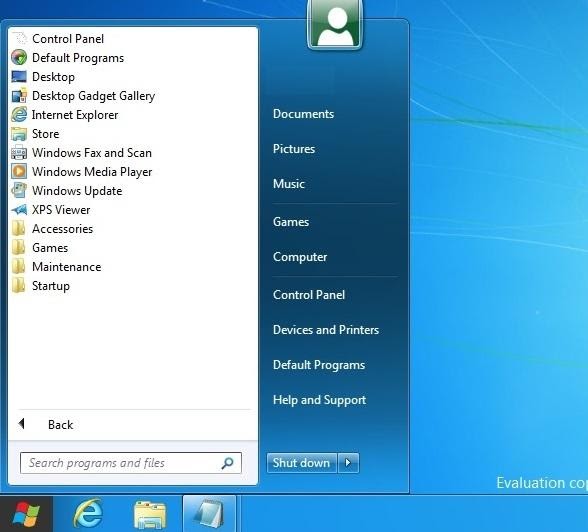Expand the Maintenance folder label
This screenshot has width=588, height=532.
pyautogui.click(x=67, y=267)
